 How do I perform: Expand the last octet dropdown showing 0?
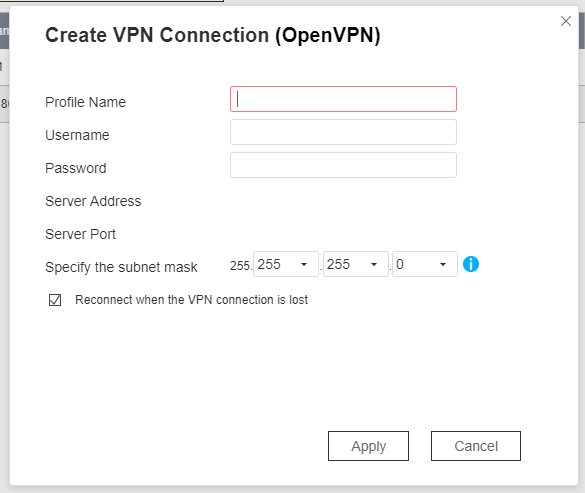point(425,264)
